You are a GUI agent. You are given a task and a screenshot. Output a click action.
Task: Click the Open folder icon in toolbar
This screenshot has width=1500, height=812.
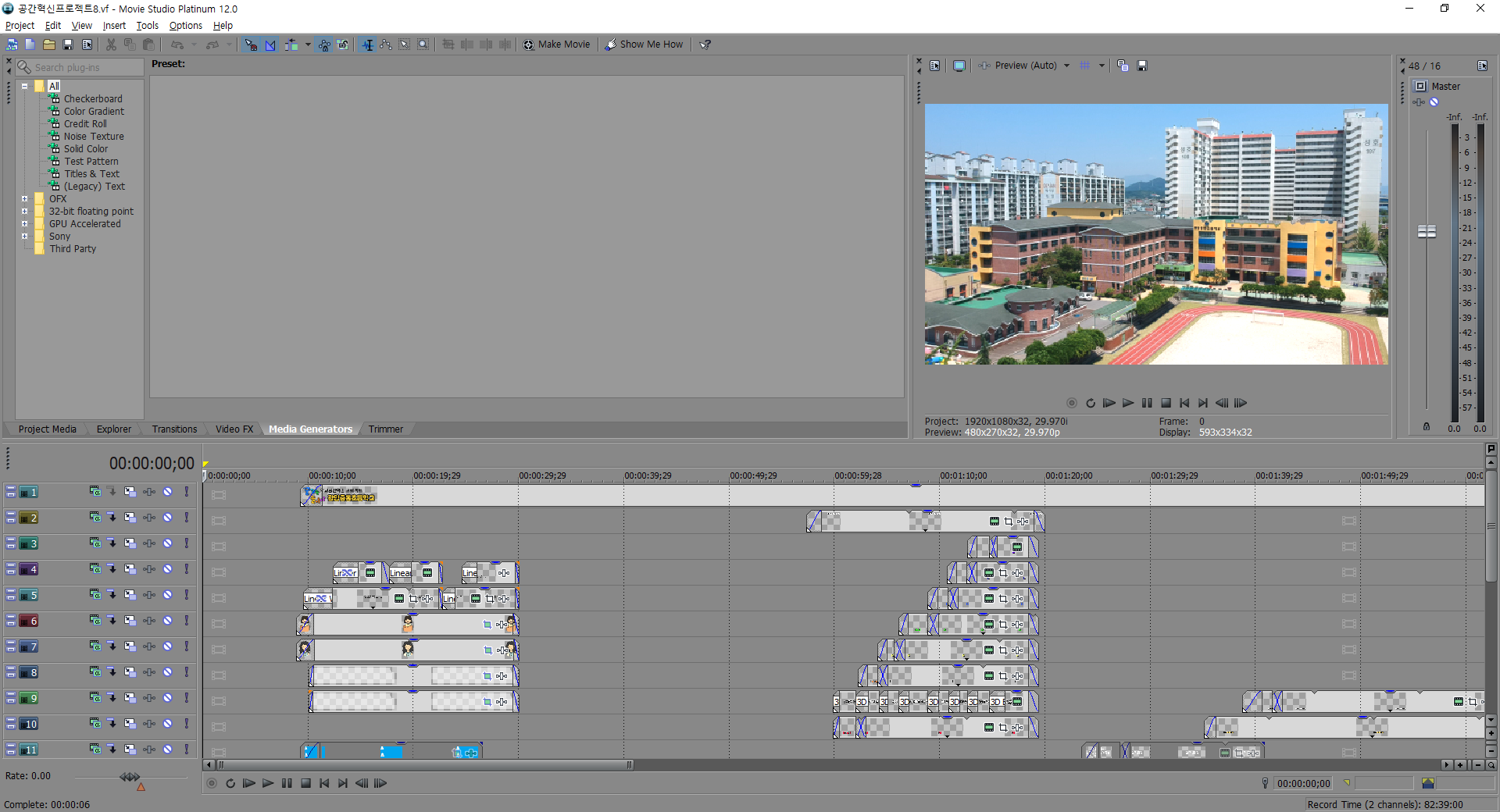point(48,45)
